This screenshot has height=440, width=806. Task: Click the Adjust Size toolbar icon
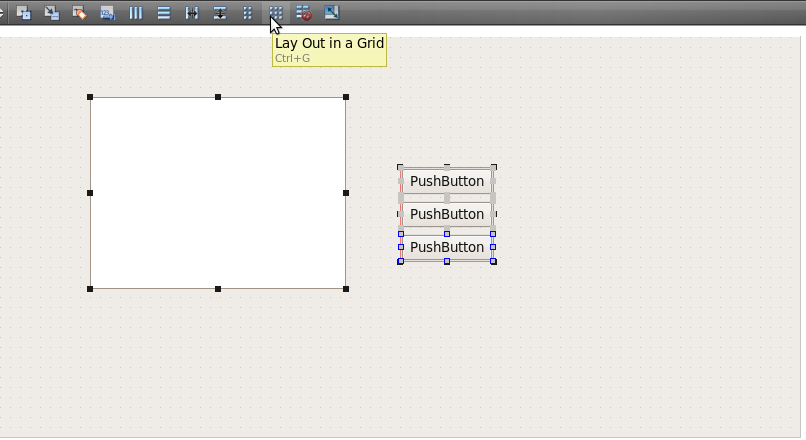coord(331,13)
